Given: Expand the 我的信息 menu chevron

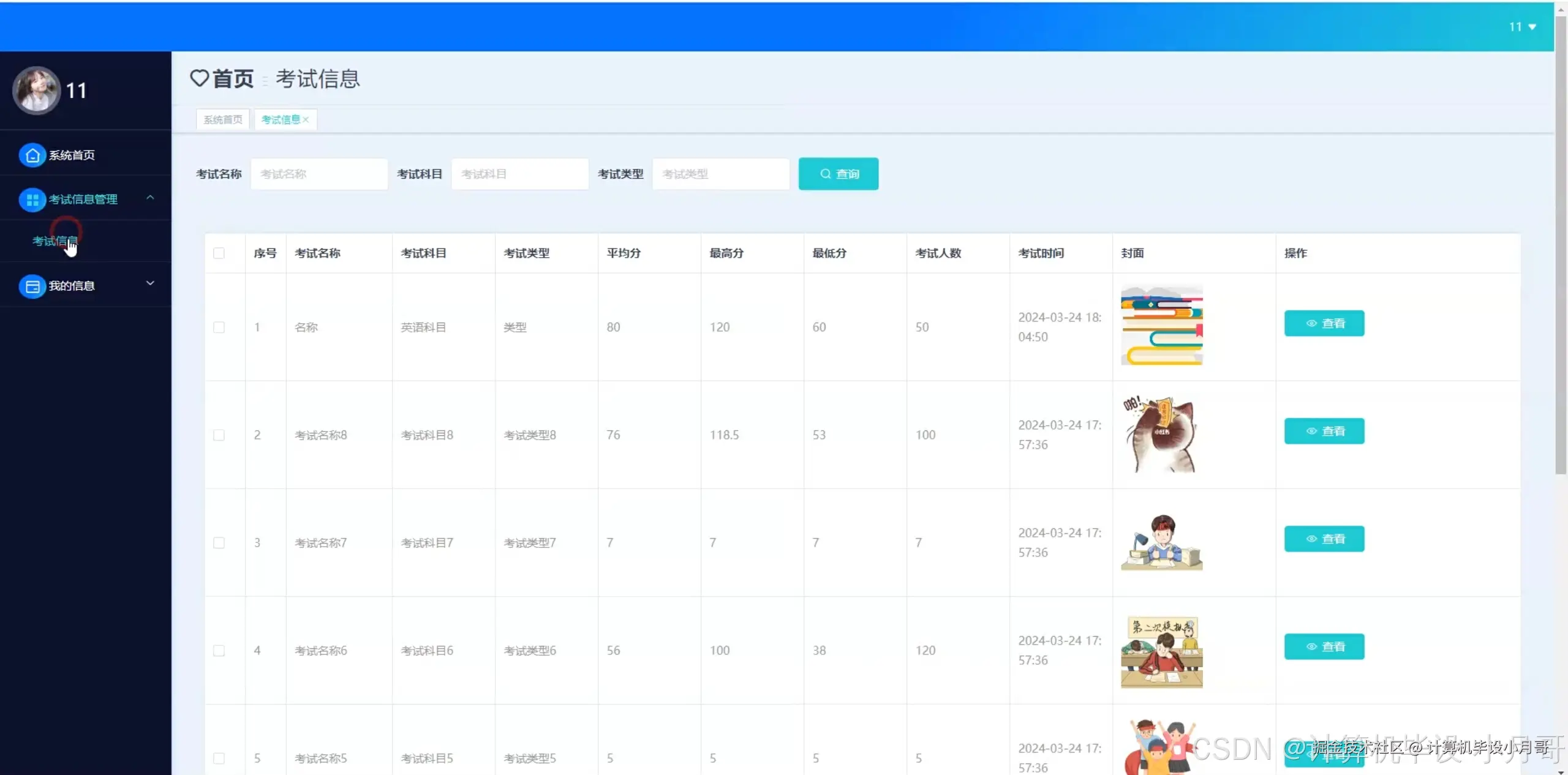Looking at the screenshot, I should coord(150,283).
